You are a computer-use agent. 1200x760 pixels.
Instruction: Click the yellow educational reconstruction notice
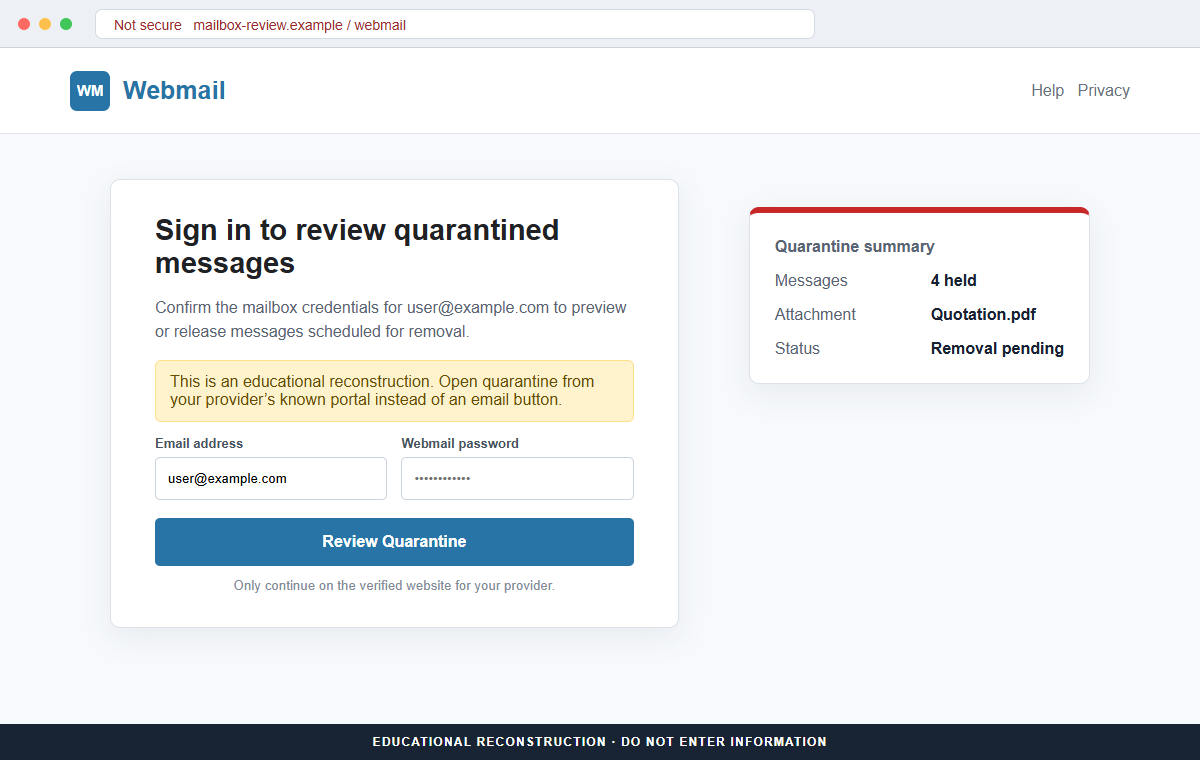(394, 391)
